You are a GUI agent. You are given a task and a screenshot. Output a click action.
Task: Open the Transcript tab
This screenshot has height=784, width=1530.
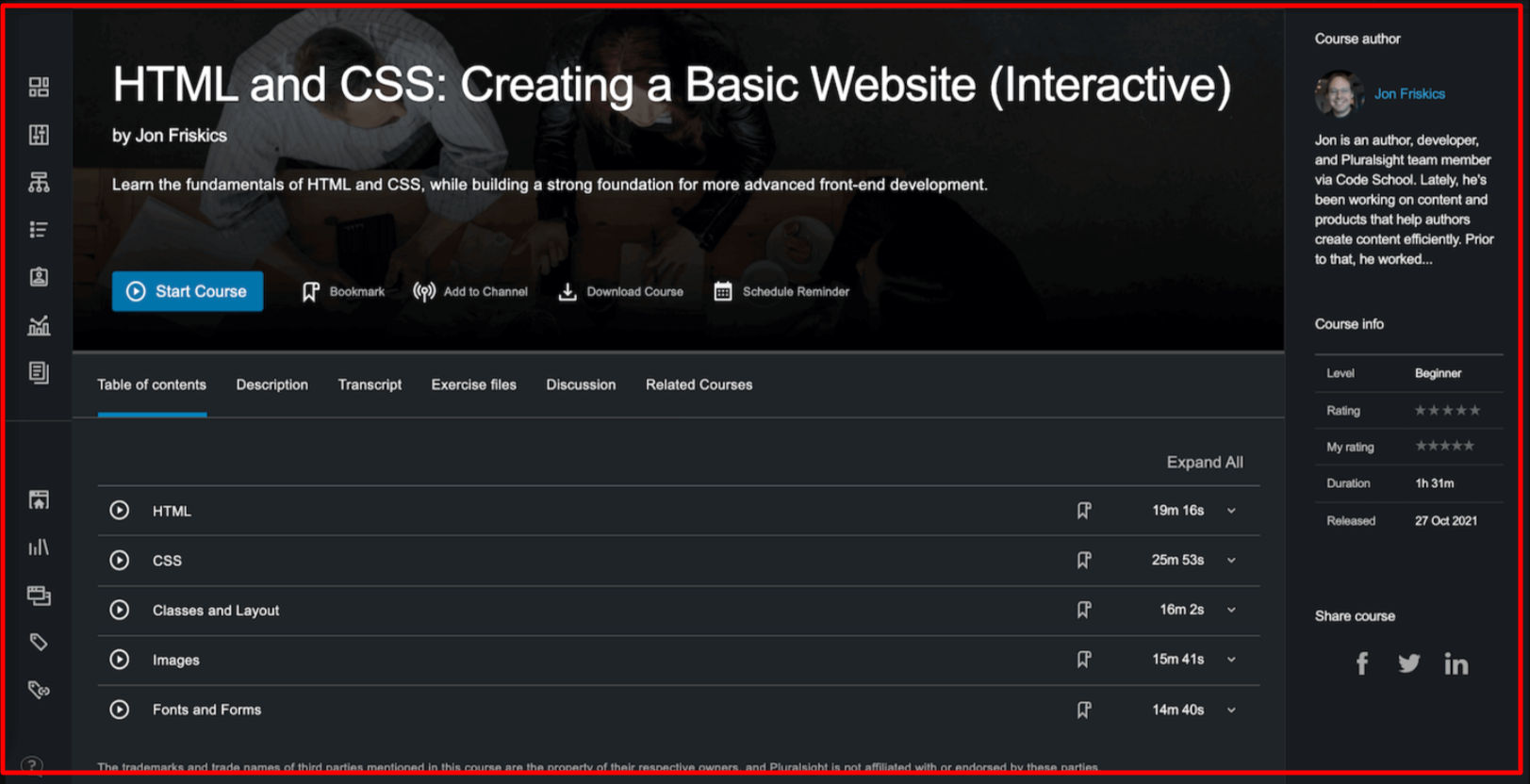[370, 385]
